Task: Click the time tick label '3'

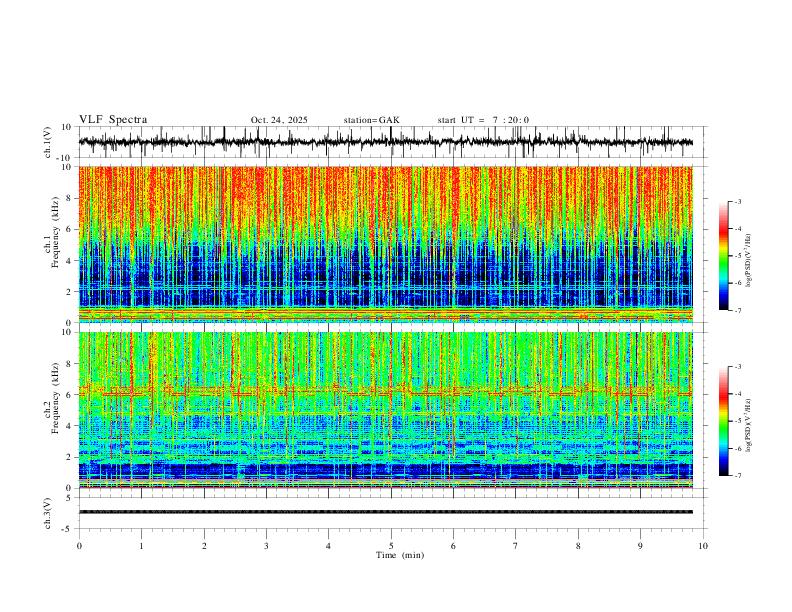Action: [266, 546]
